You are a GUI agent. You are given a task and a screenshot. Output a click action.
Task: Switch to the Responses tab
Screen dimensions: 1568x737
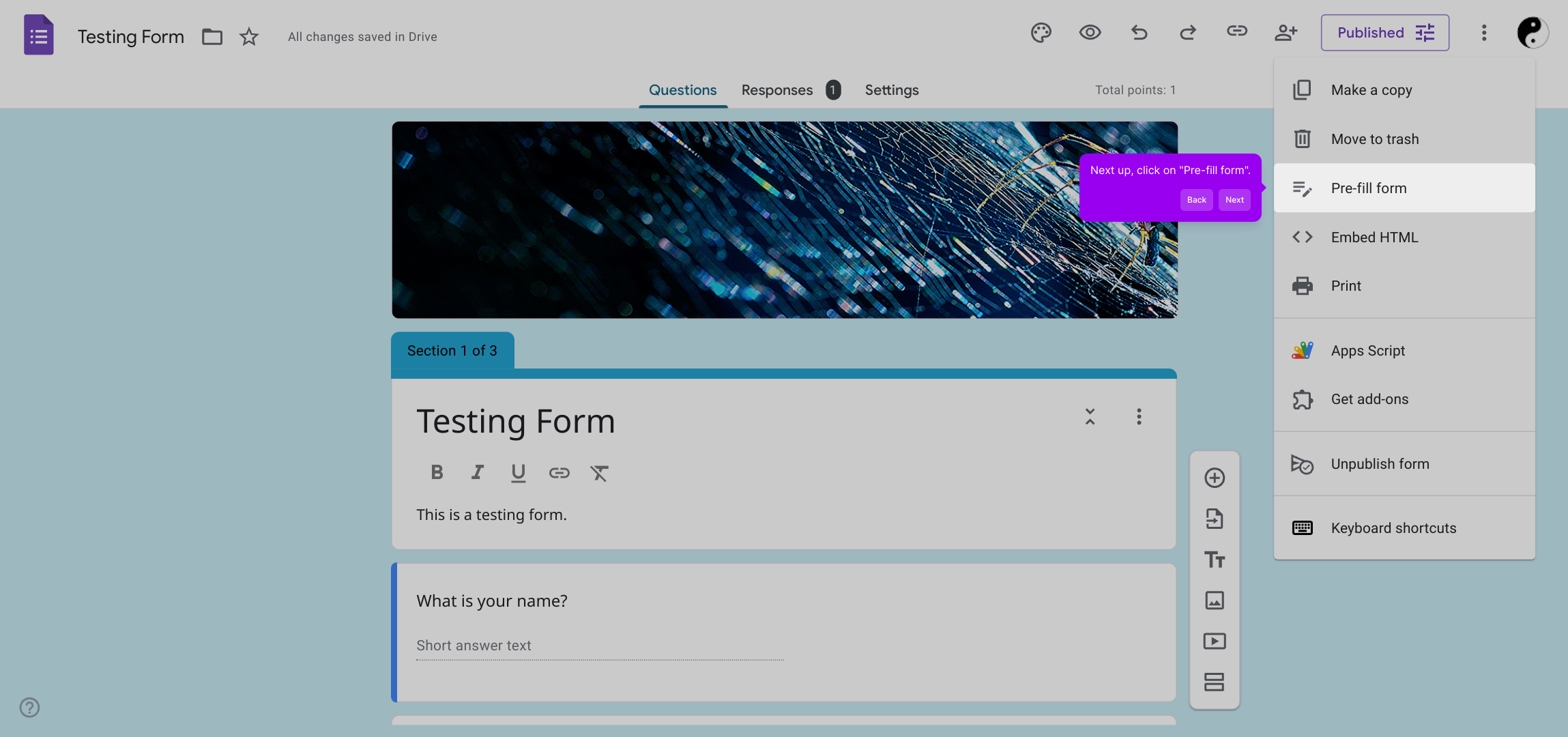click(777, 90)
